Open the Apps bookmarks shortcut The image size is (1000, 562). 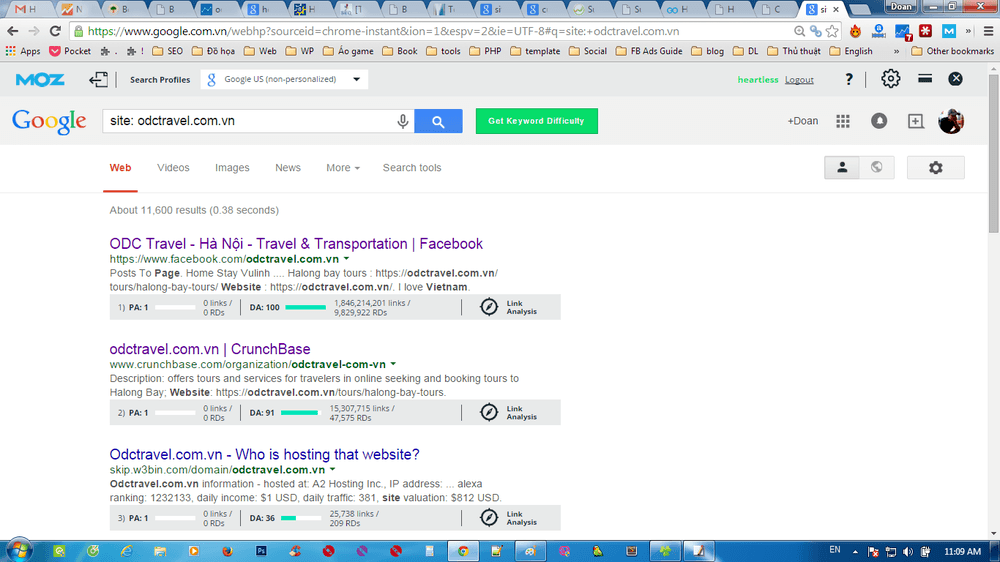[x=23, y=51]
